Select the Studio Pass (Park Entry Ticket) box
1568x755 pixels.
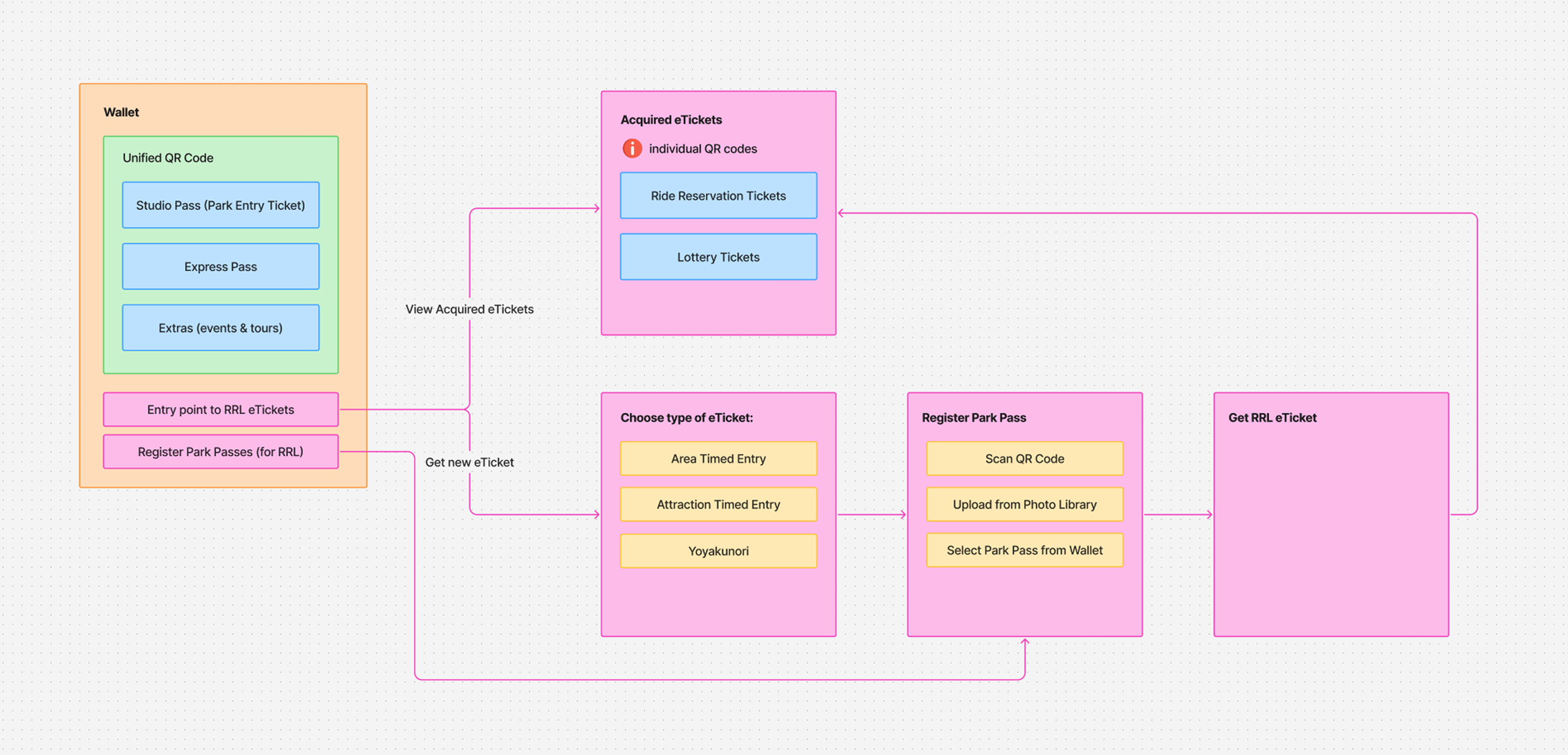click(220, 206)
